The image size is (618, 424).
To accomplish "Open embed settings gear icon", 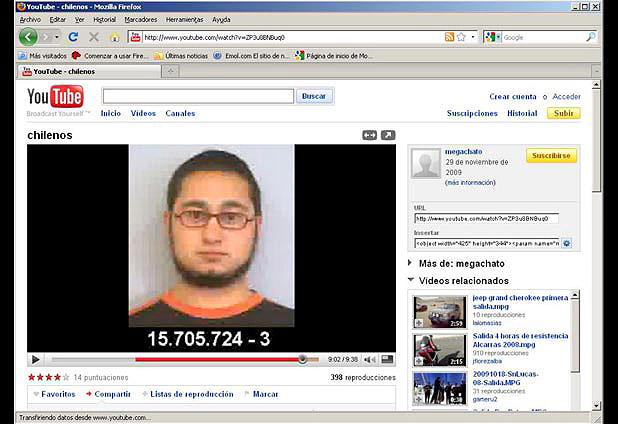I will pos(566,243).
